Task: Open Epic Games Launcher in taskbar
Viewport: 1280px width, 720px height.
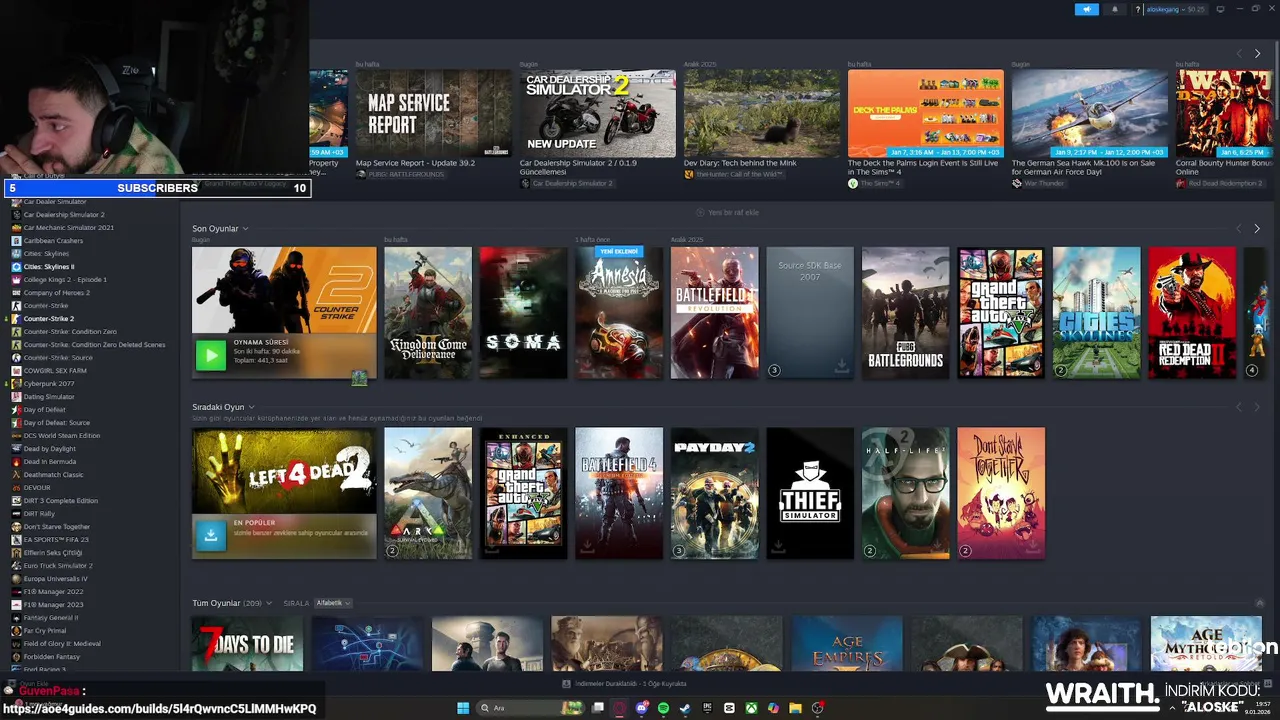Action: click(707, 708)
